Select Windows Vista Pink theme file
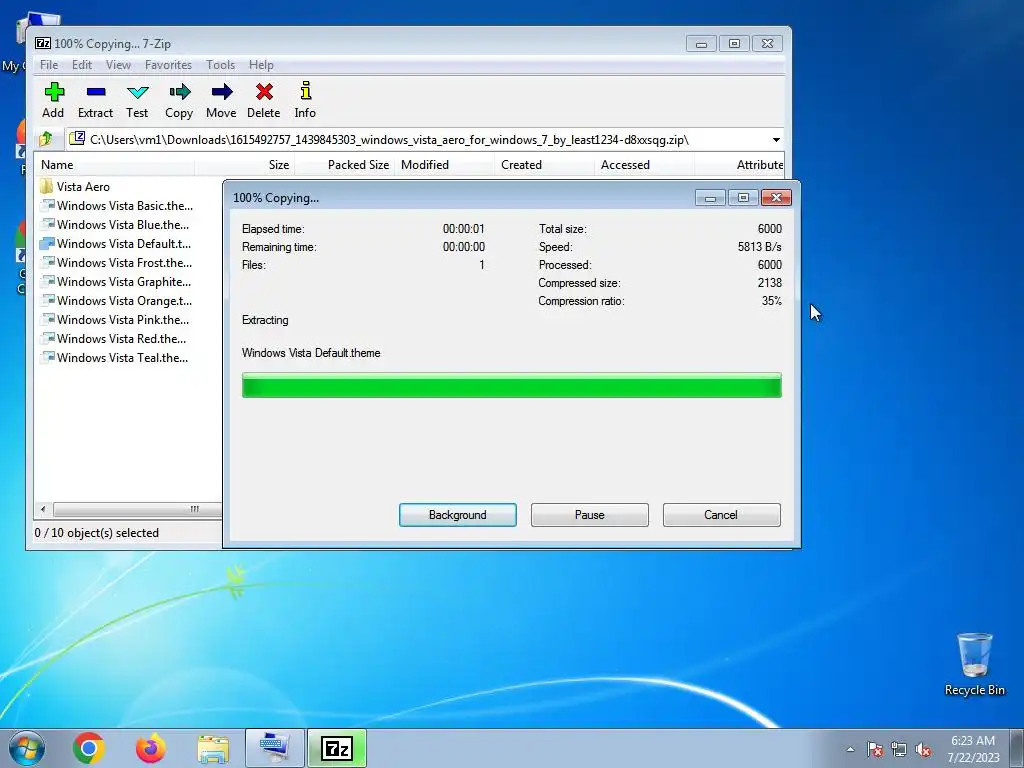Viewport: 1024px width, 768px height. click(115, 319)
